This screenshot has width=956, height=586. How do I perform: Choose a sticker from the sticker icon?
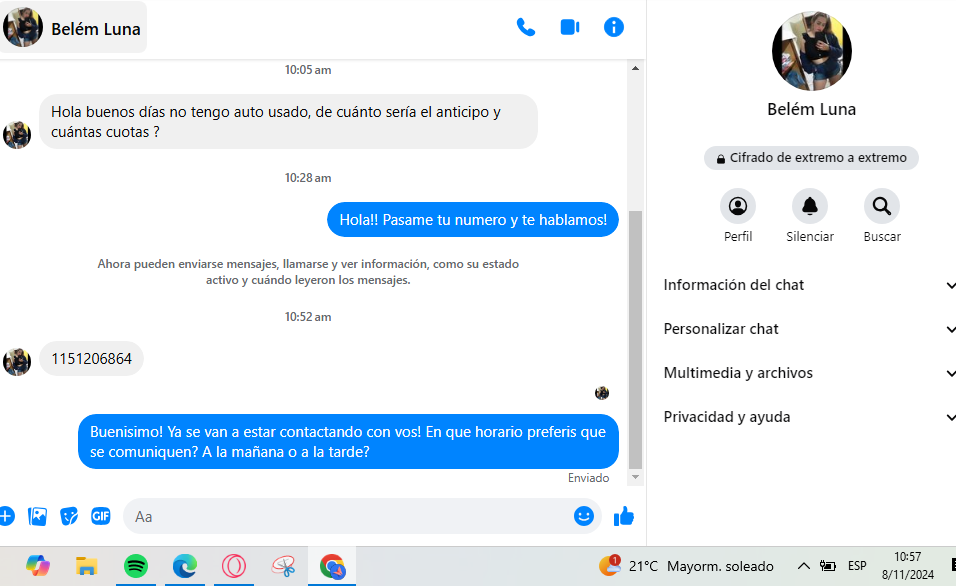coord(69,516)
